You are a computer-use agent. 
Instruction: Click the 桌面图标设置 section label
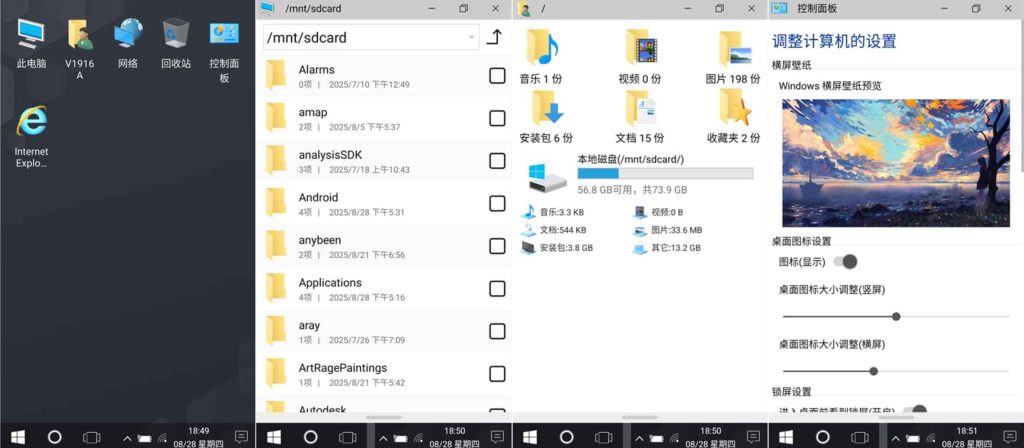click(x=801, y=242)
